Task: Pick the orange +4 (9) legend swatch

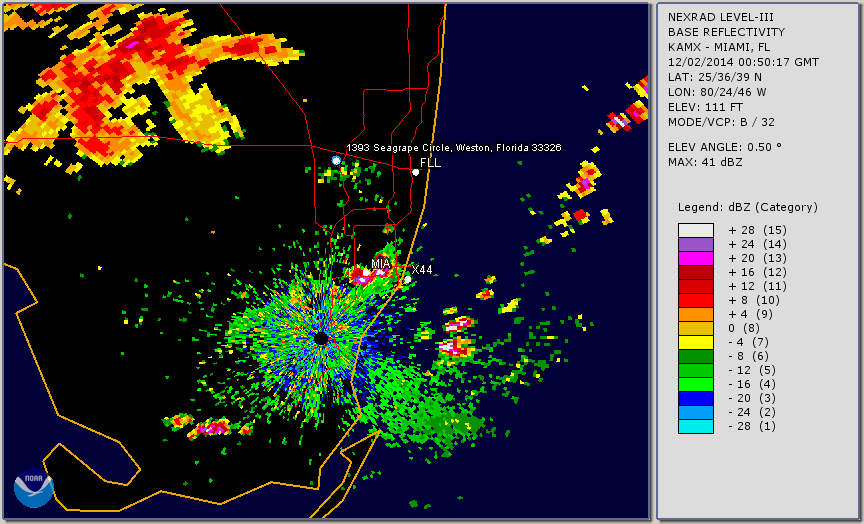Action: [696, 315]
